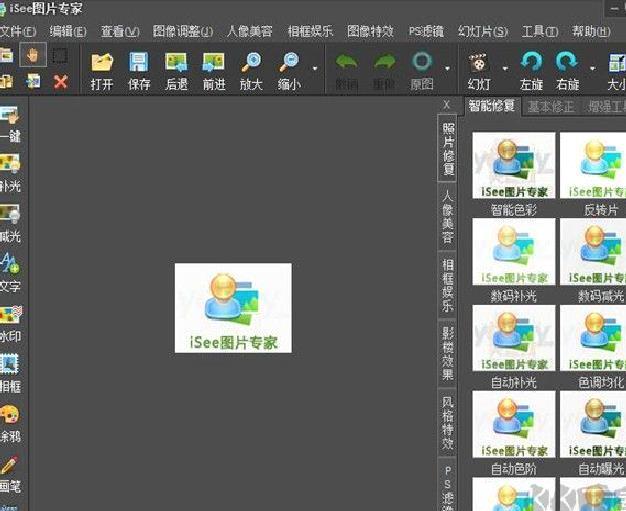Start slideshow with 幻灯 icon

click(x=478, y=63)
